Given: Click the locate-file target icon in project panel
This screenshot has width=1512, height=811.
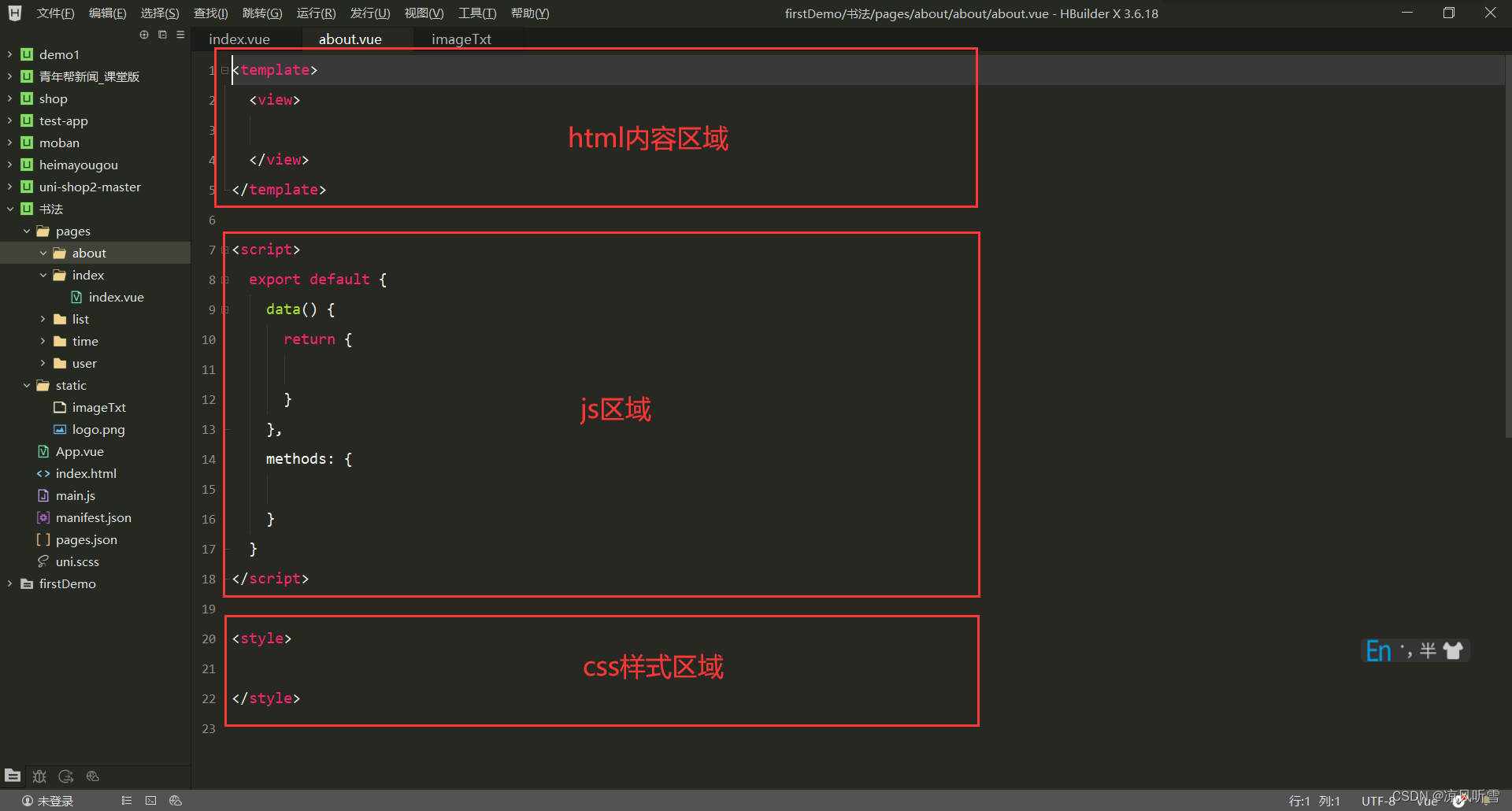Looking at the screenshot, I should coord(144,35).
